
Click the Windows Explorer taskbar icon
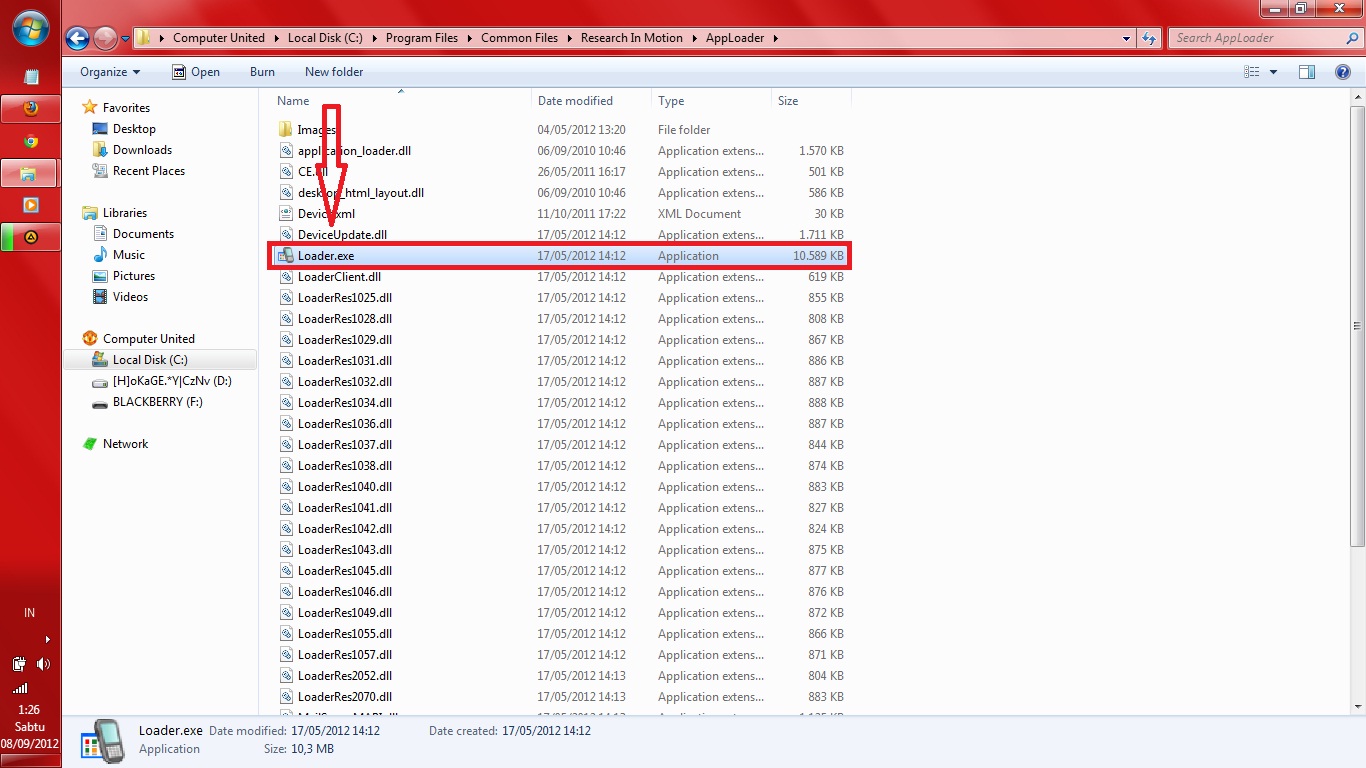[x=30, y=173]
